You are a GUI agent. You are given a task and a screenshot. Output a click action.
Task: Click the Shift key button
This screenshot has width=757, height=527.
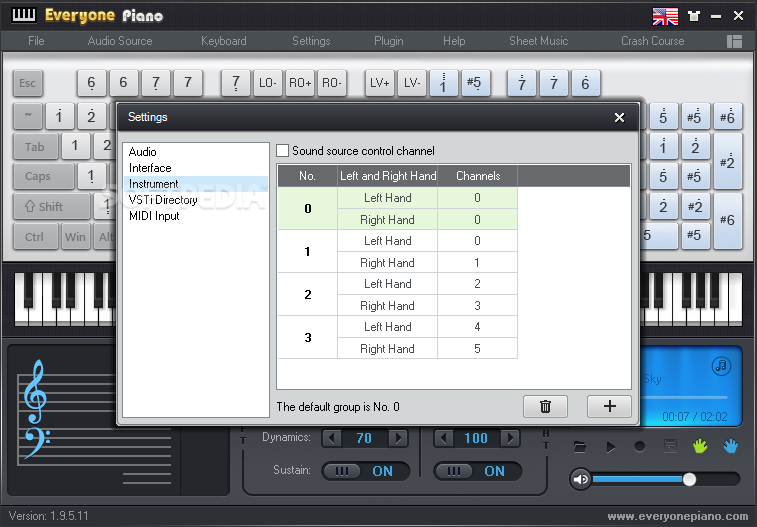51,207
